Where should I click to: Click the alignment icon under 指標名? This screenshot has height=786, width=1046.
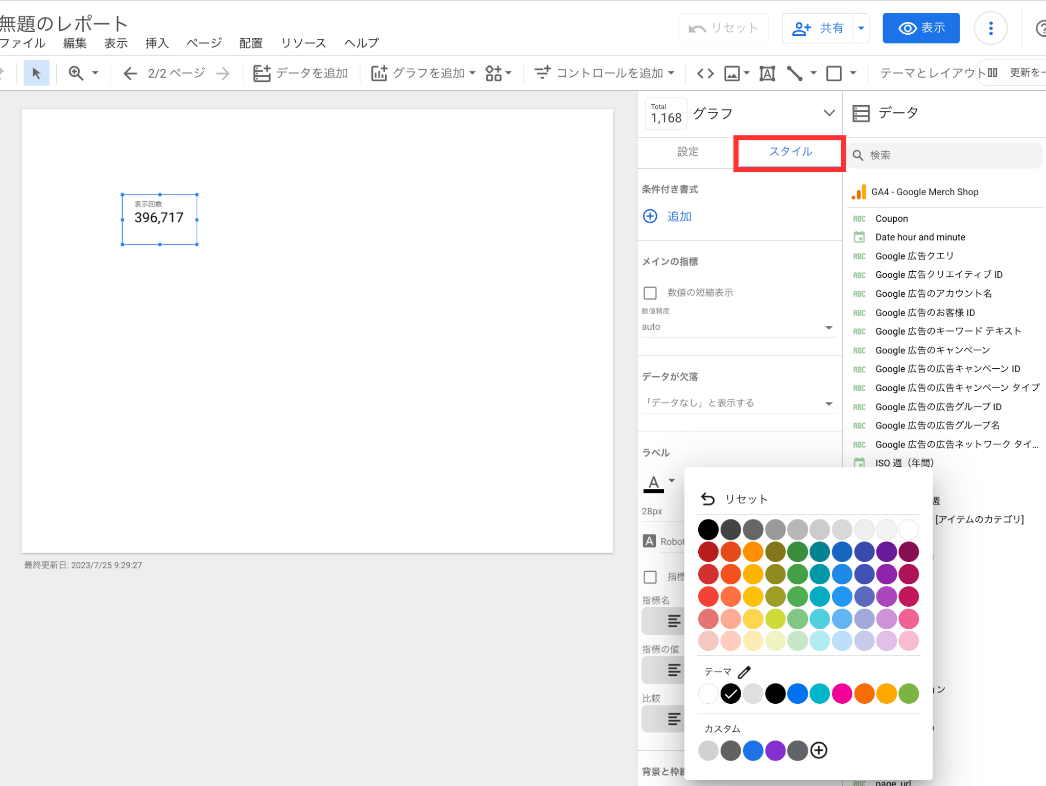(674, 621)
